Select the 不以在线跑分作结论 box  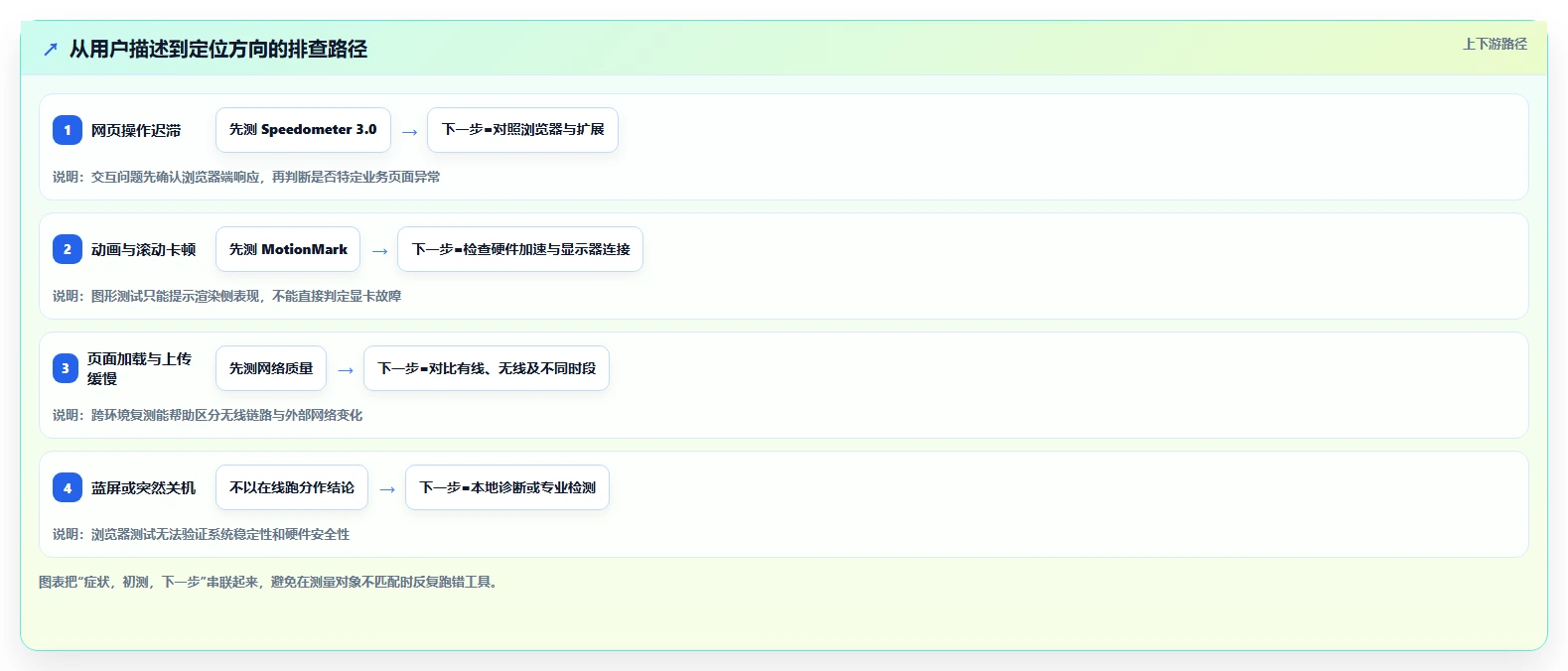click(x=292, y=487)
